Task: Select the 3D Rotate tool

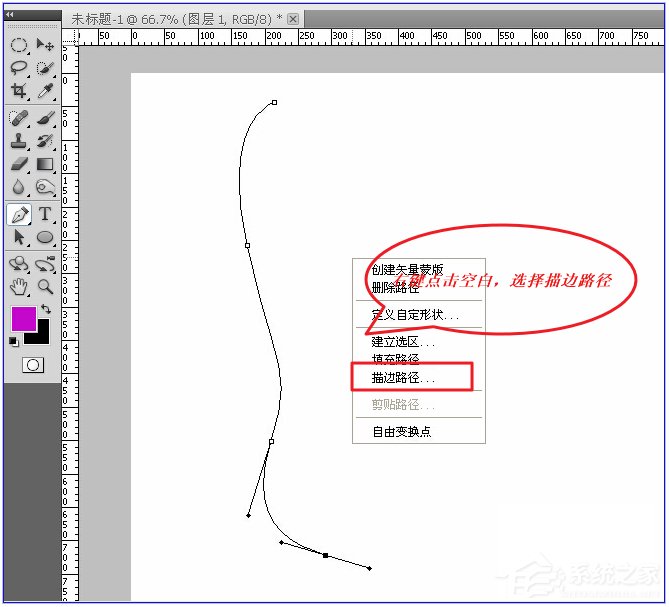Action: (18, 264)
